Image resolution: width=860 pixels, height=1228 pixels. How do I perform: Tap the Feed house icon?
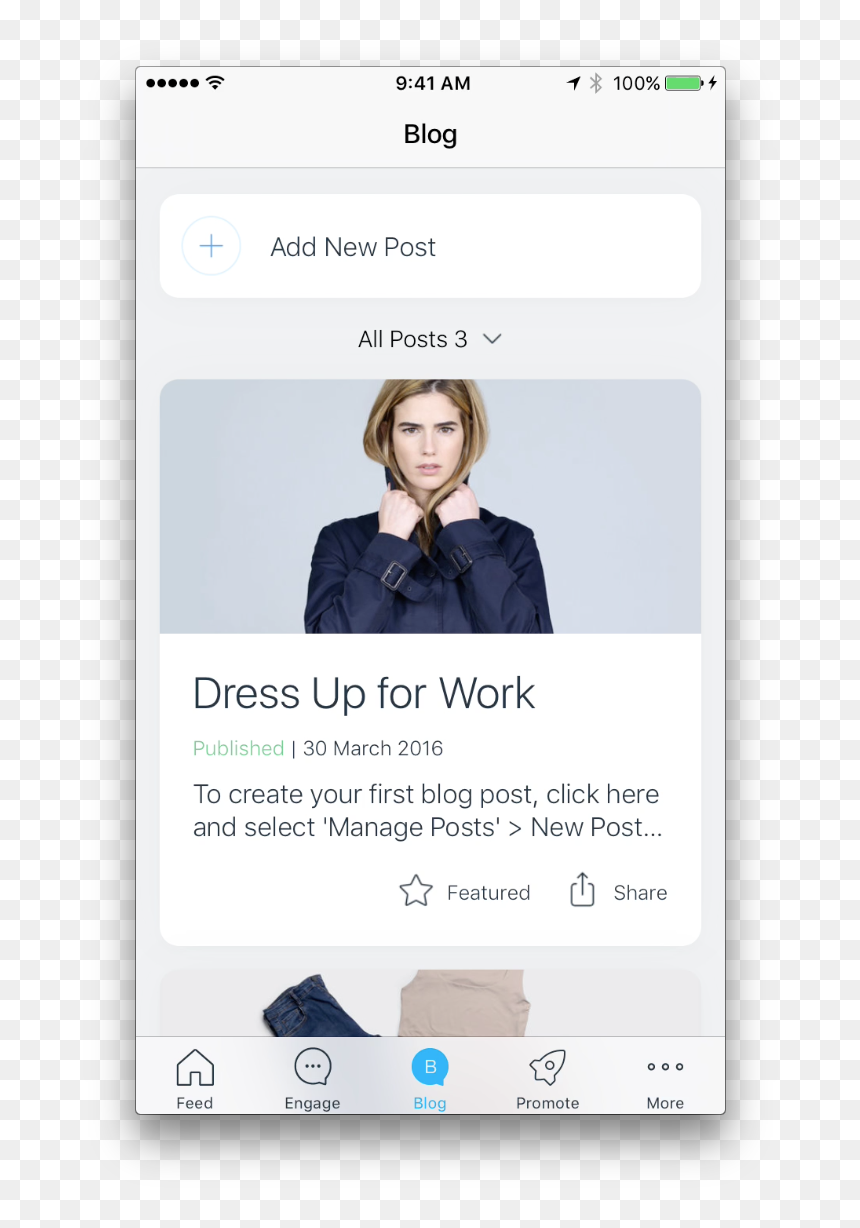195,1068
